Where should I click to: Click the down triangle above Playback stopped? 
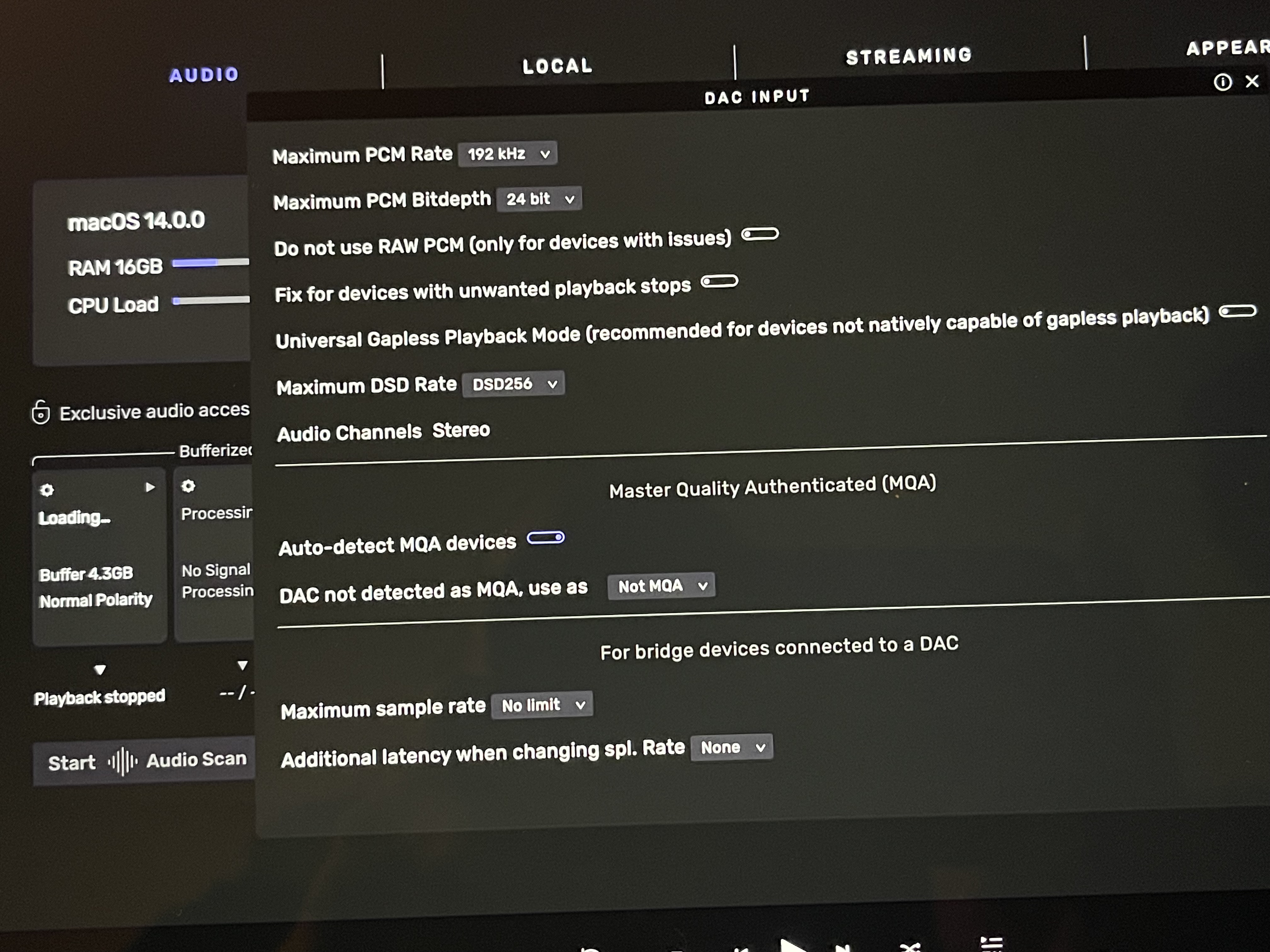coord(100,670)
